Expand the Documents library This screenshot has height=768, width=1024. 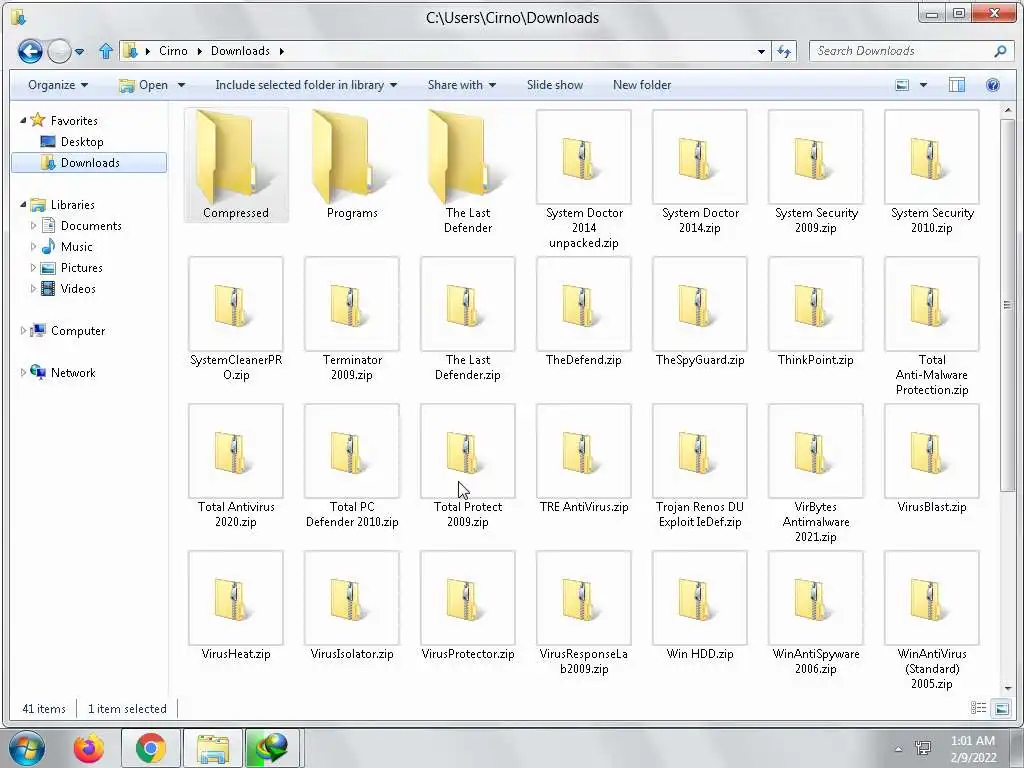click(33, 225)
